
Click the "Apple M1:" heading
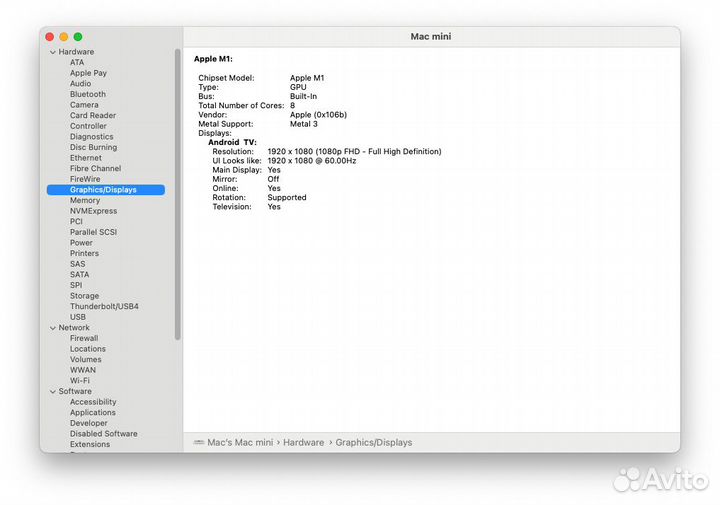(213, 59)
